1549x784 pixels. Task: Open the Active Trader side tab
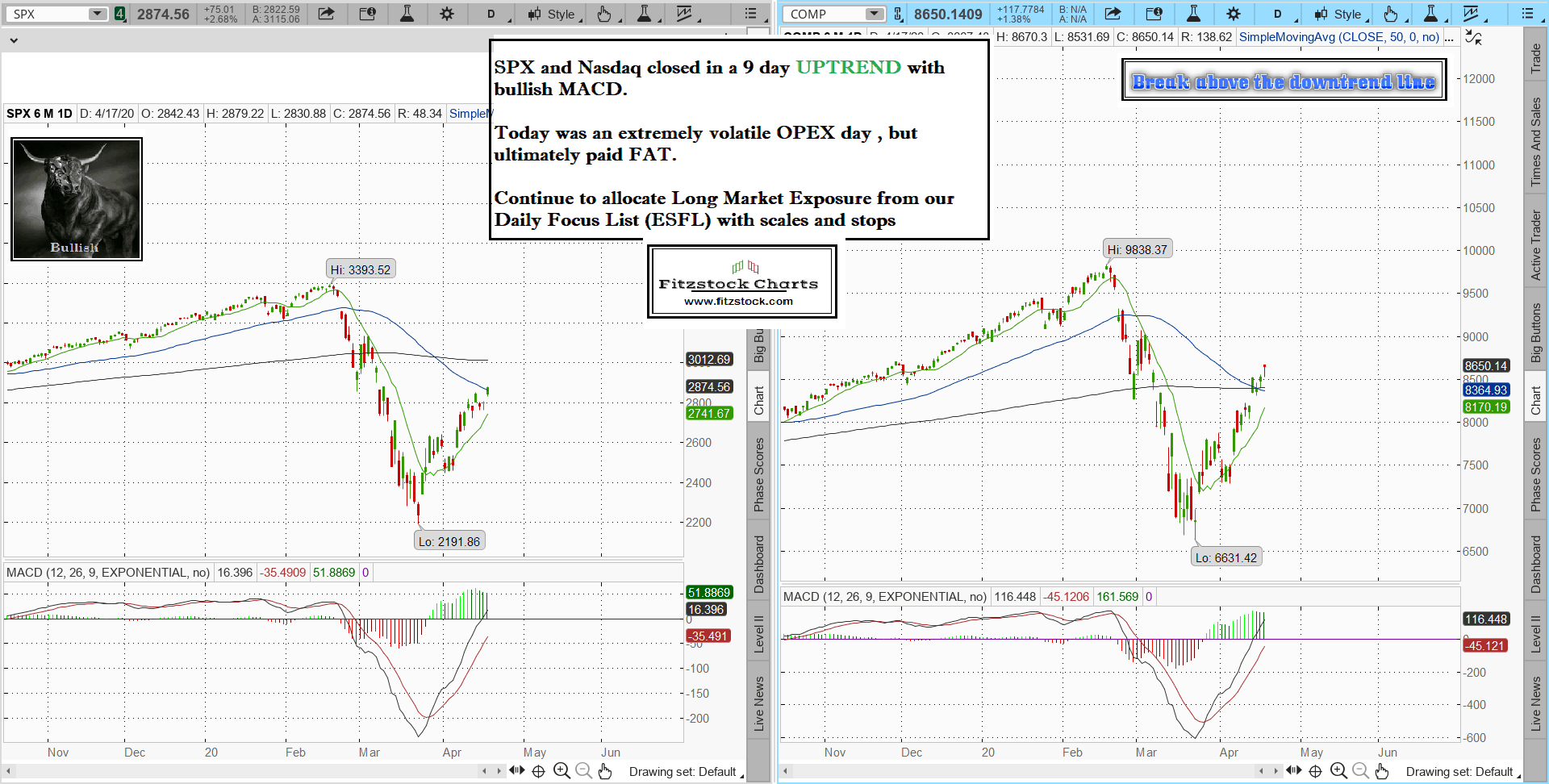point(1536,245)
